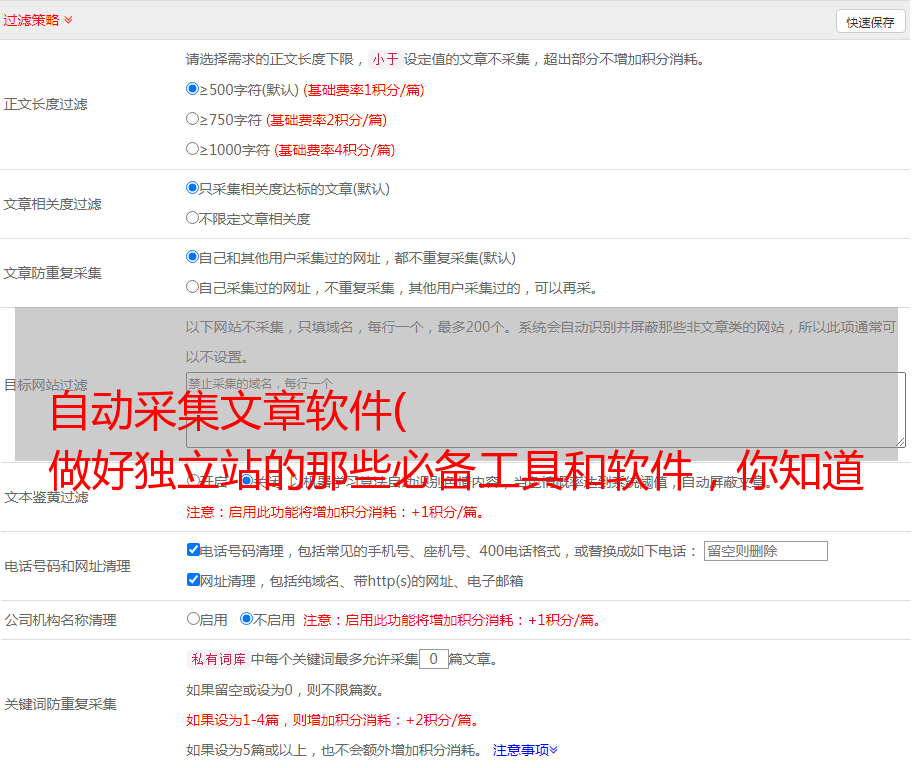Expand the 注意事项 link
Image resolution: width=912 pixels, height=768 pixels.
[524, 749]
